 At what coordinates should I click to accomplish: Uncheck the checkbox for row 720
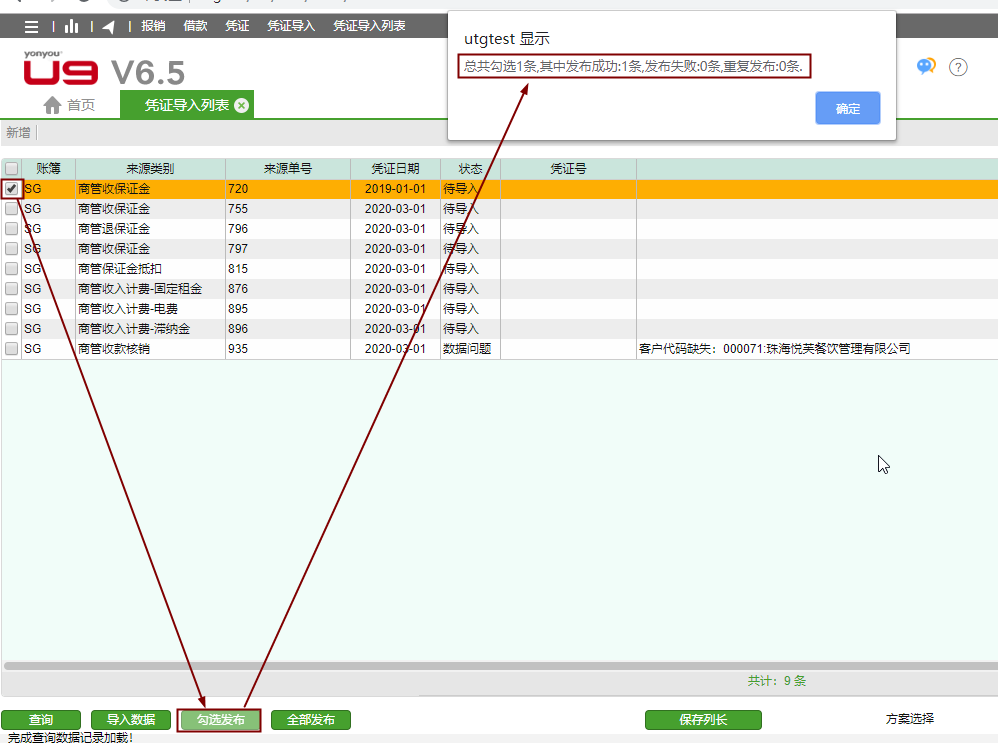(x=11, y=188)
